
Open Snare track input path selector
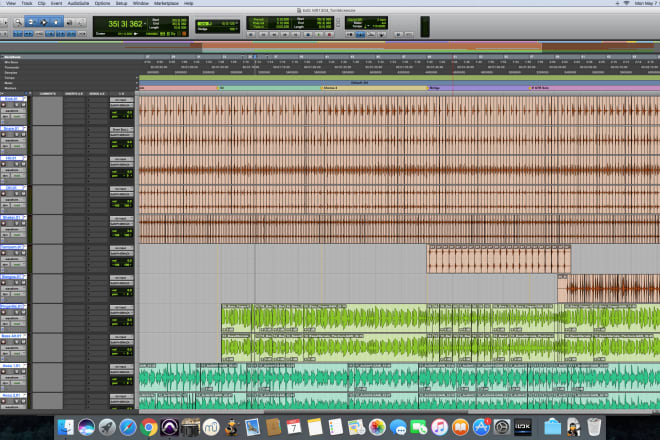[122, 130]
